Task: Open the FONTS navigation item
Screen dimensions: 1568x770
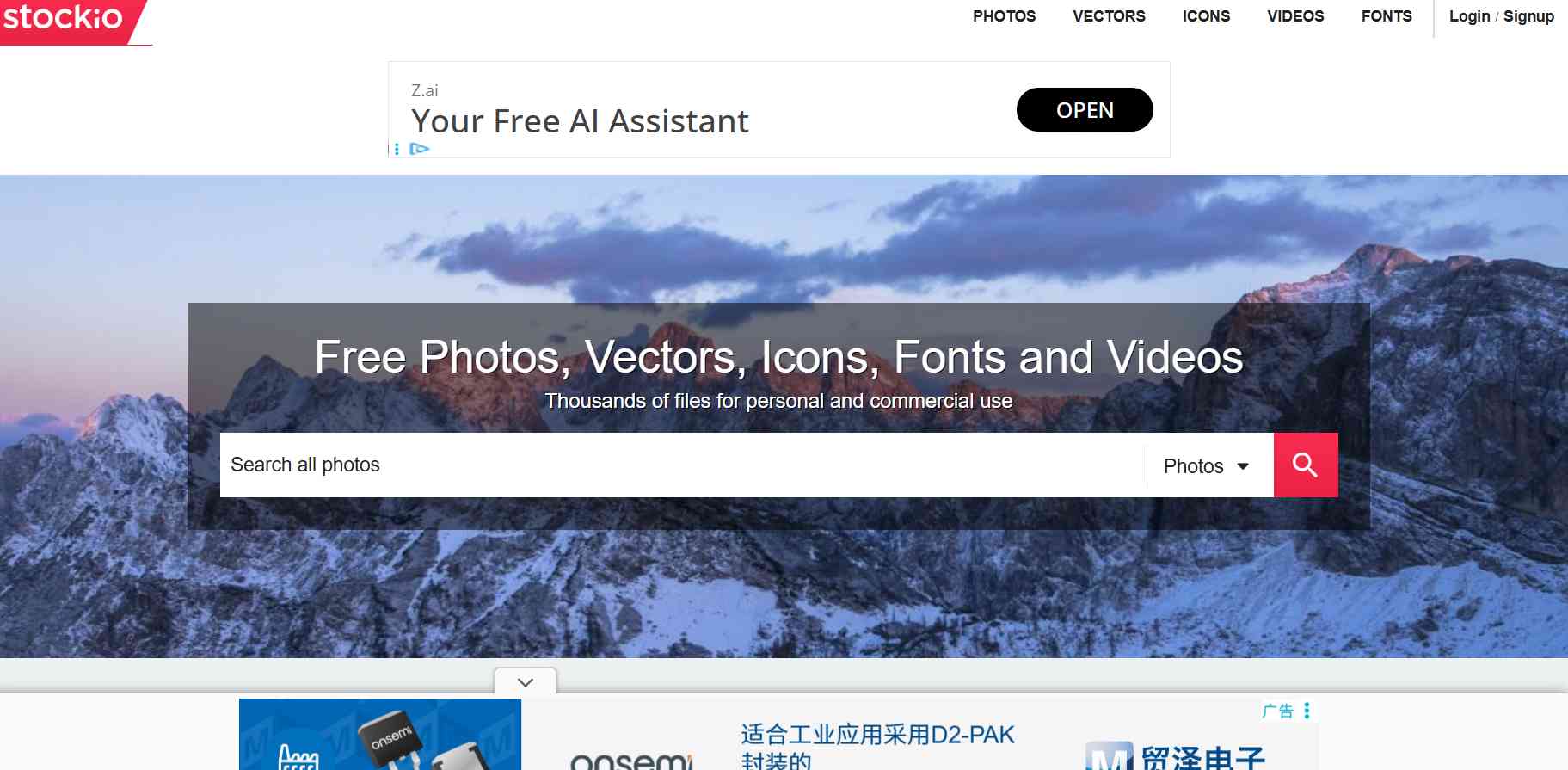Action: pos(1387,16)
